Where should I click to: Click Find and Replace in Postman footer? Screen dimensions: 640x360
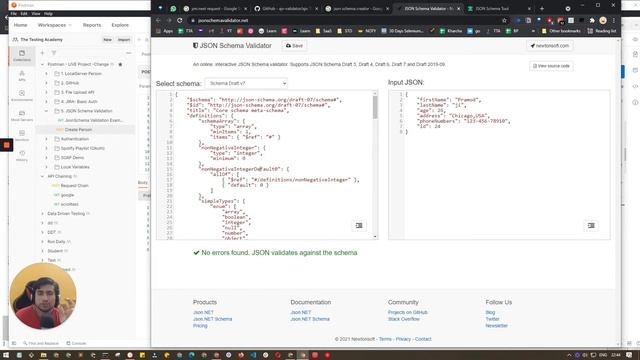coord(41,343)
